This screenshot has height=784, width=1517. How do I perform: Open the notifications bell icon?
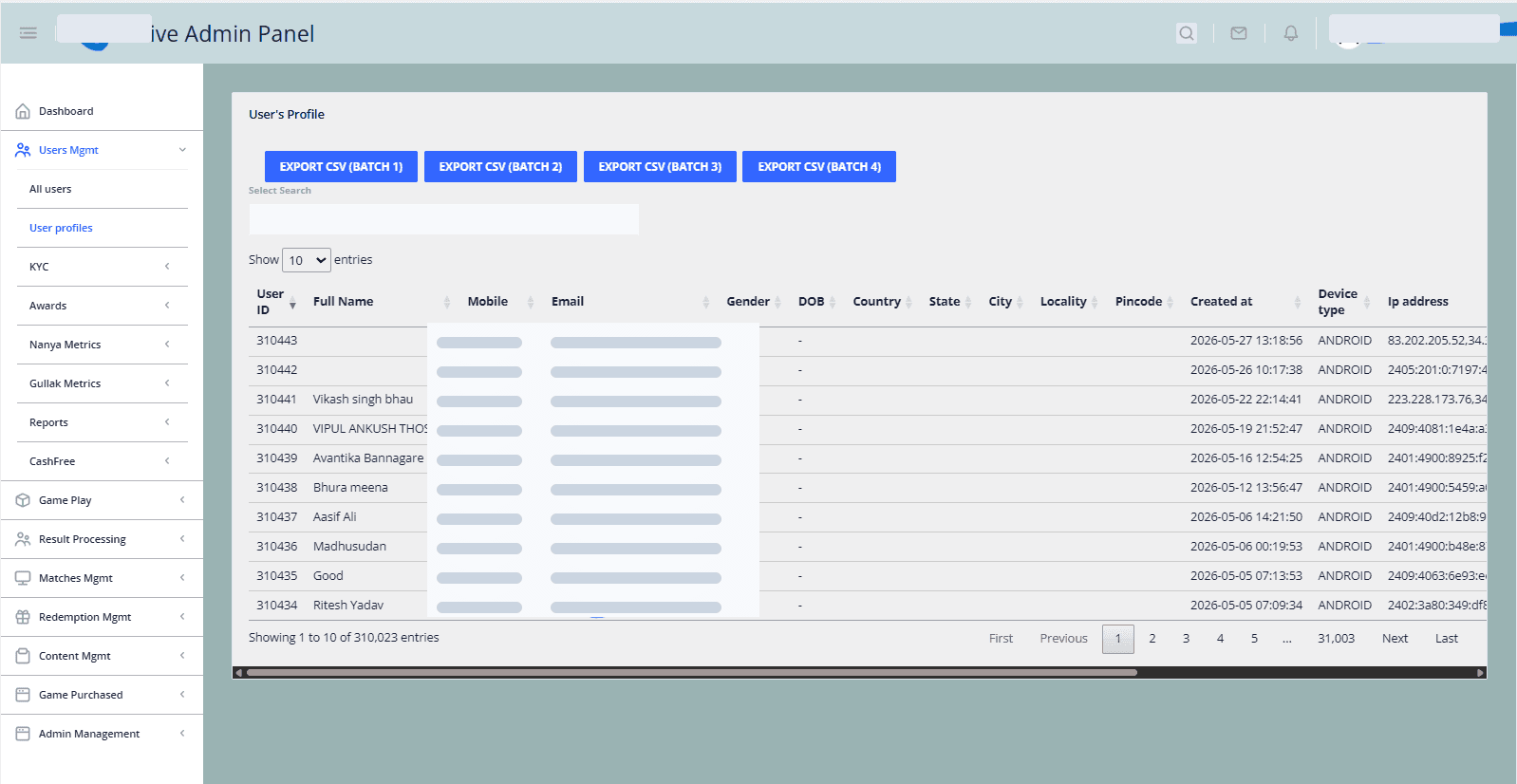(1291, 33)
